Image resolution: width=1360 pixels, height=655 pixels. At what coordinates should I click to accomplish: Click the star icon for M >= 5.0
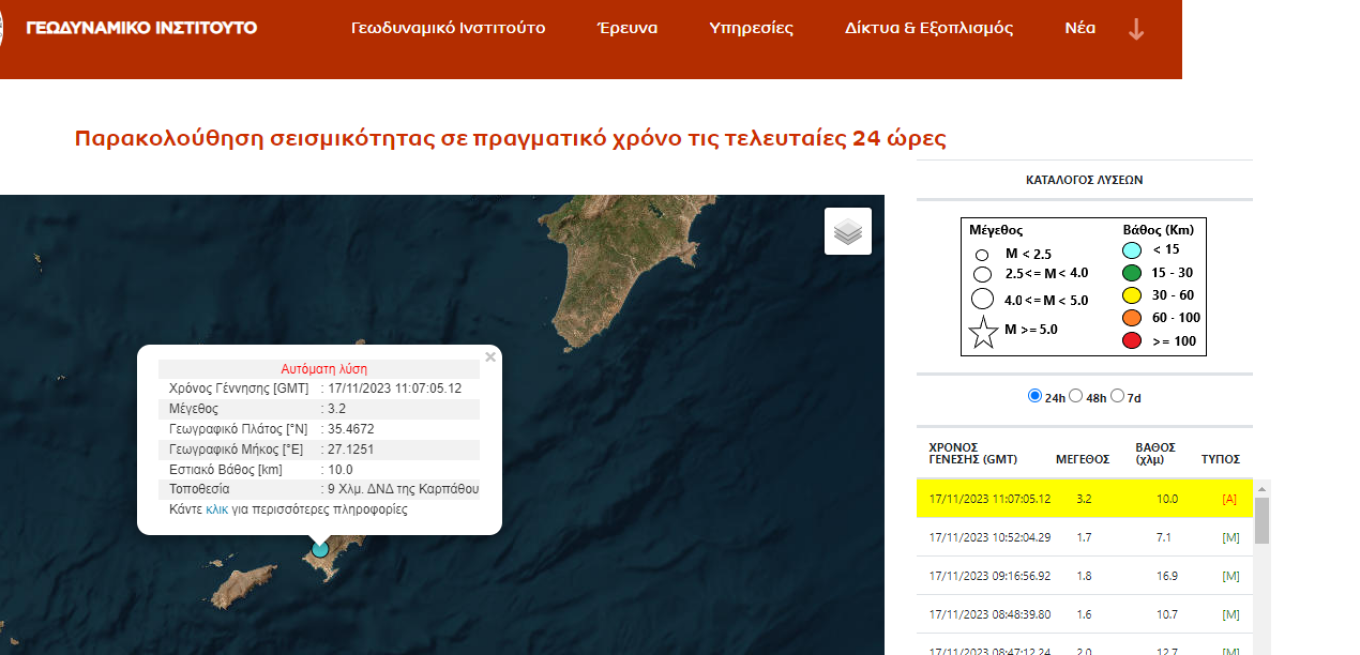(984, 331)
